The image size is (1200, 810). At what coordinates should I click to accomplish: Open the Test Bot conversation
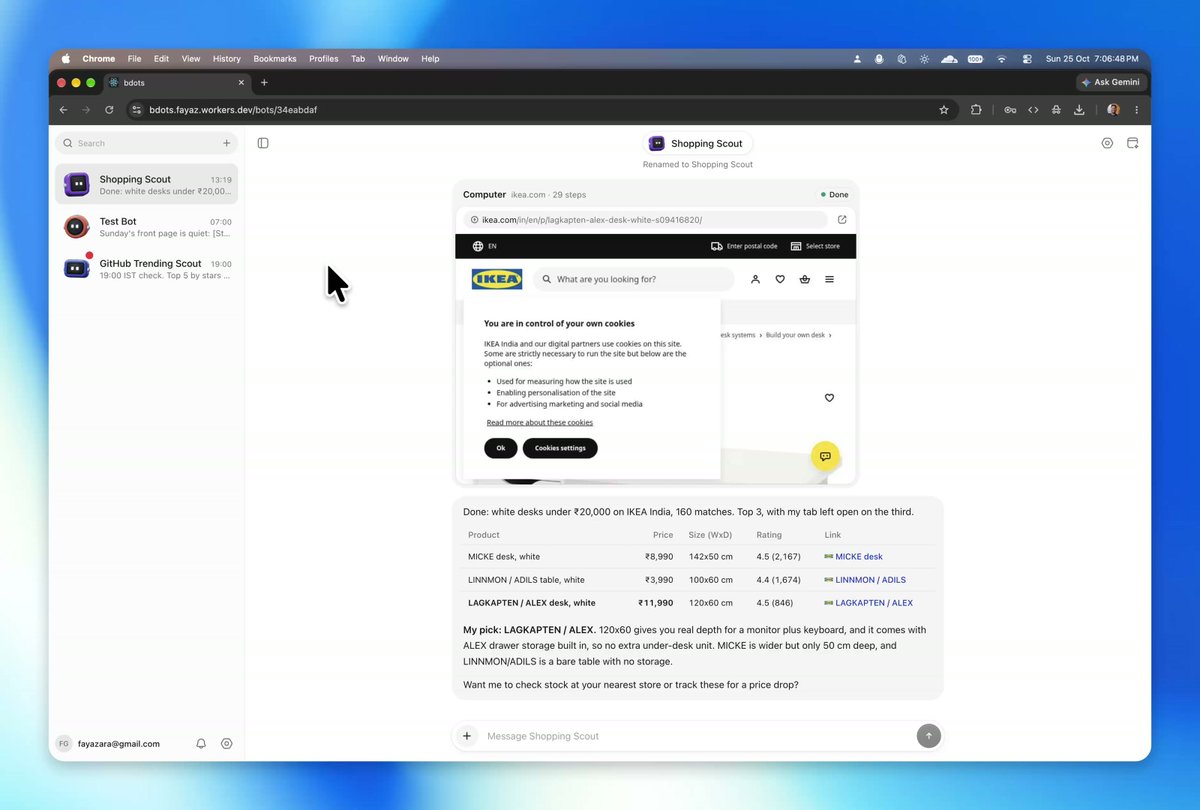(146, 227)
